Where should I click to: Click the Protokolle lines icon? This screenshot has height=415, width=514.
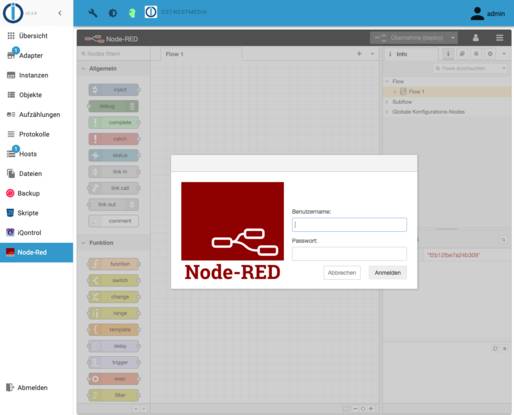tap(11, 134)
